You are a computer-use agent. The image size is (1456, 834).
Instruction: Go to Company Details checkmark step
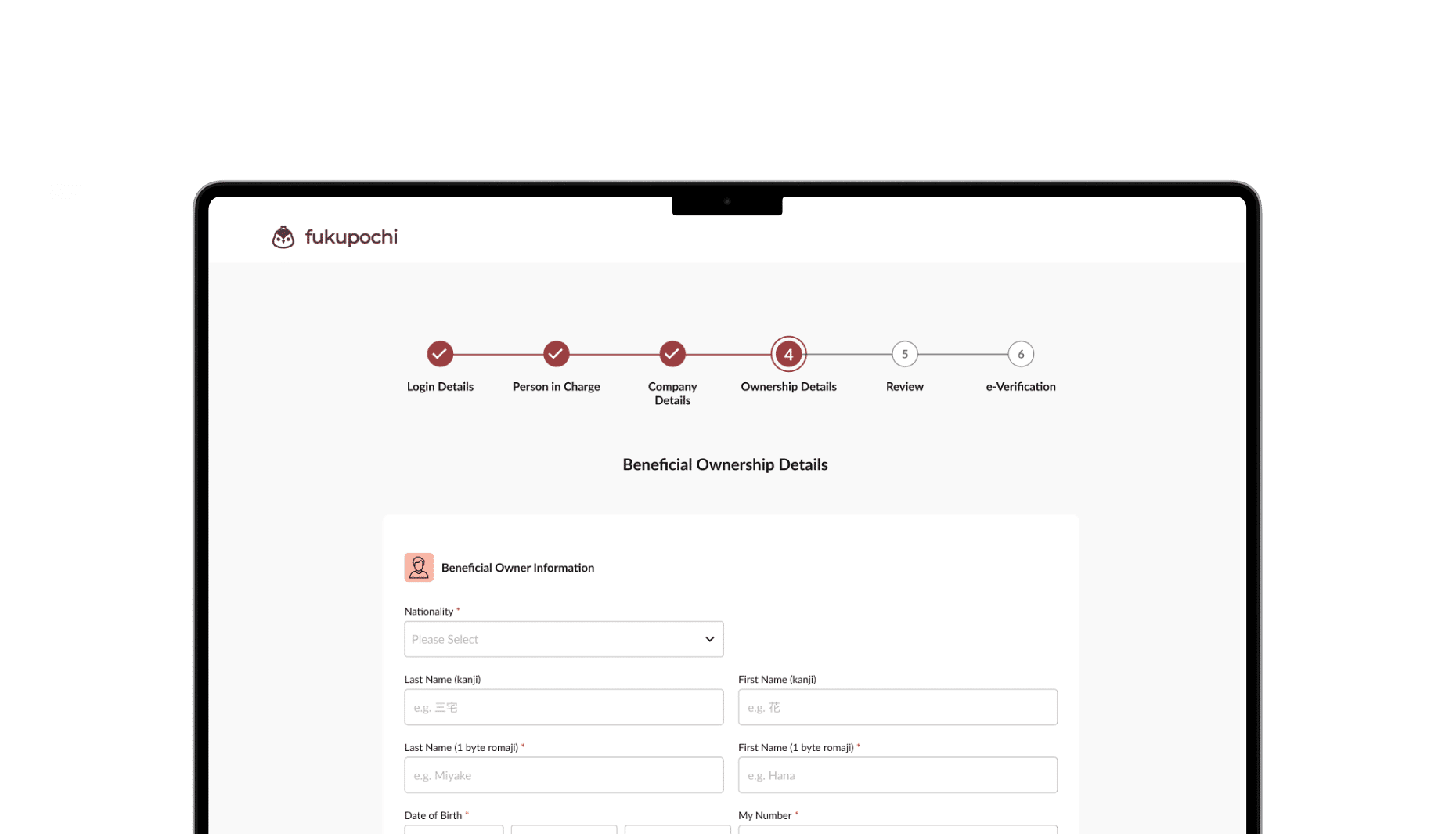click(x=672, y=354)
